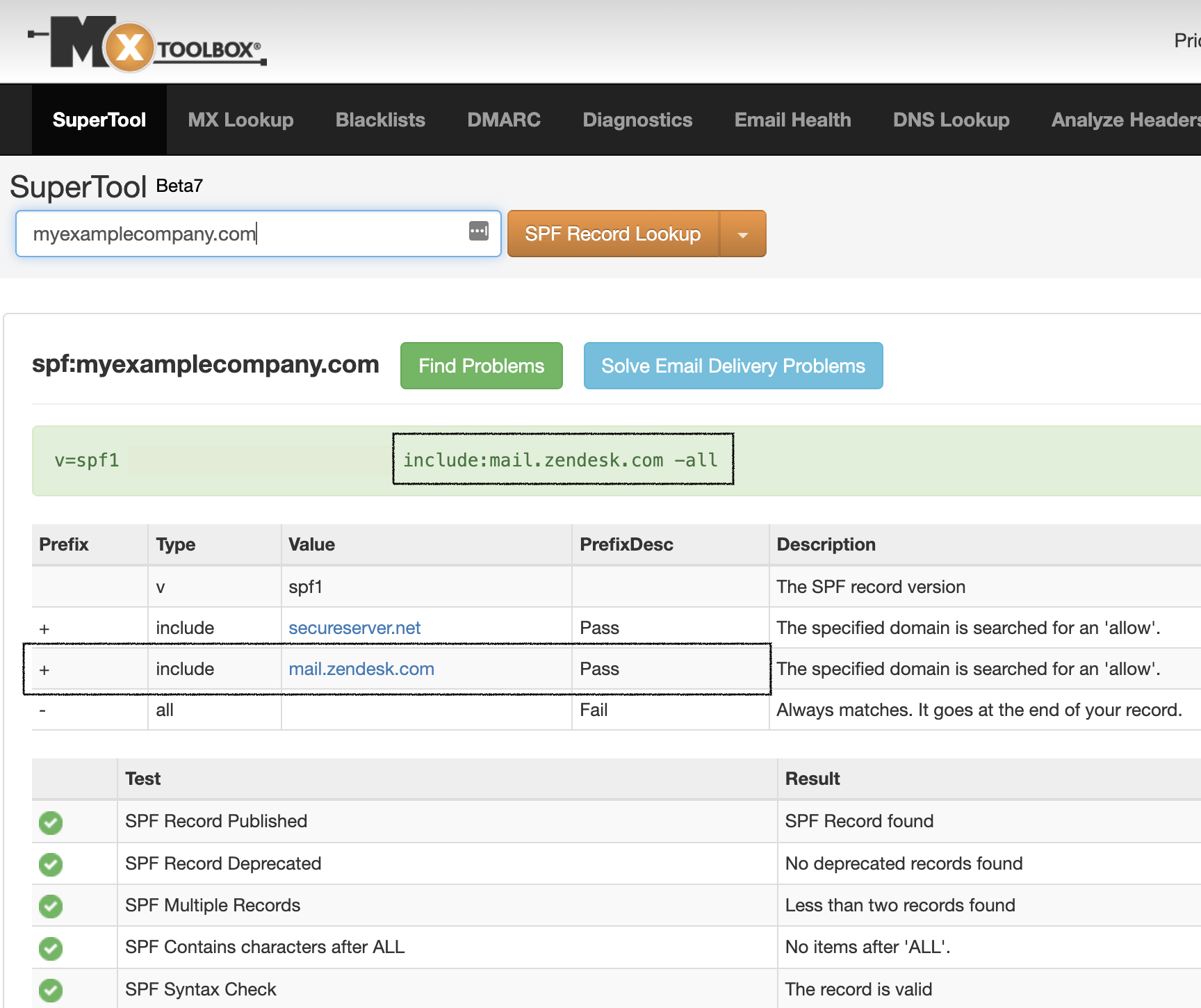The height and width of the screenshot is (1008, 1201).
Task: Open the MX Lookup tab
Action: [240, 120]
